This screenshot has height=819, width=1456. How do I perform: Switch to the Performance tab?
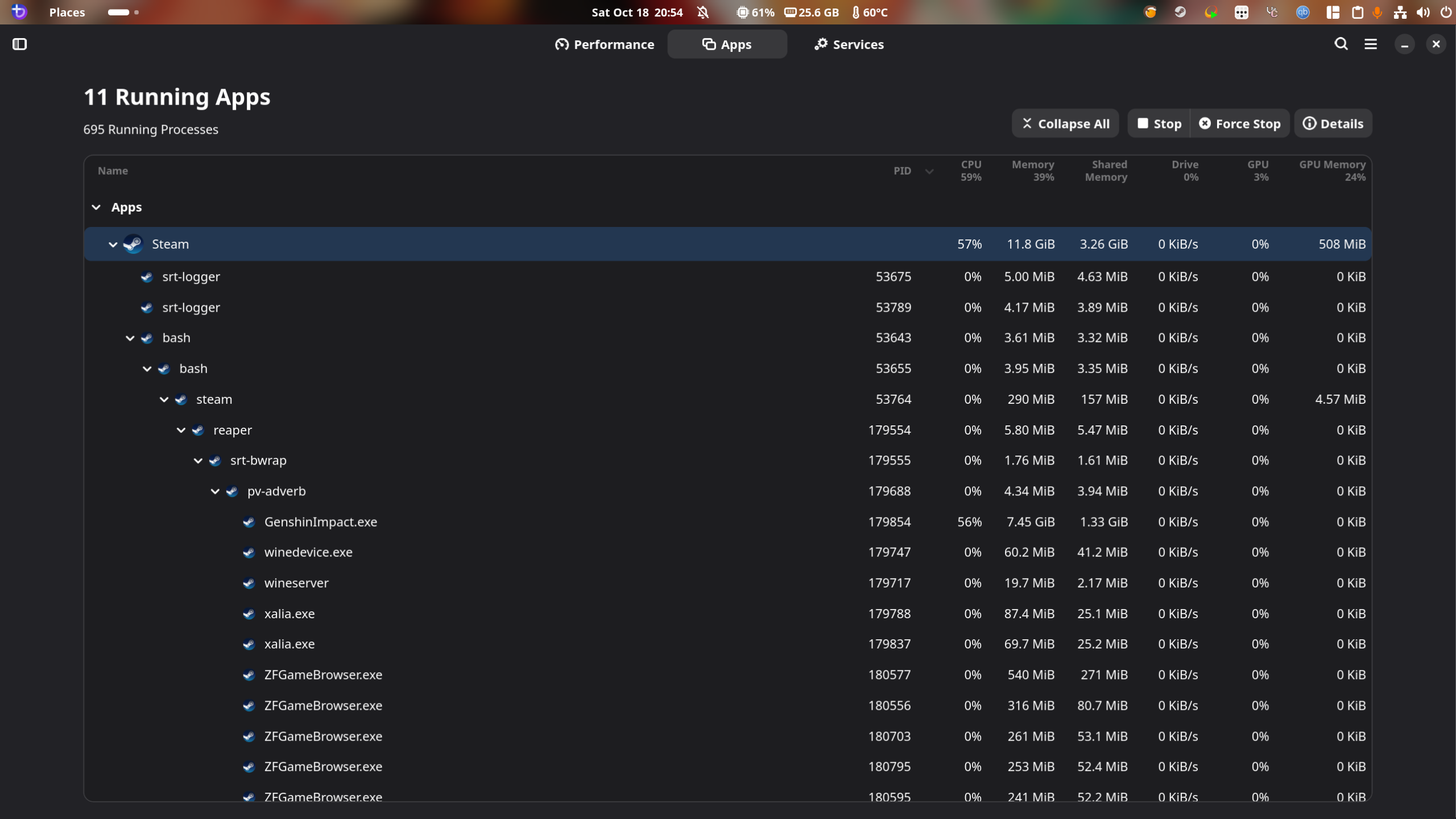(605, 44)
